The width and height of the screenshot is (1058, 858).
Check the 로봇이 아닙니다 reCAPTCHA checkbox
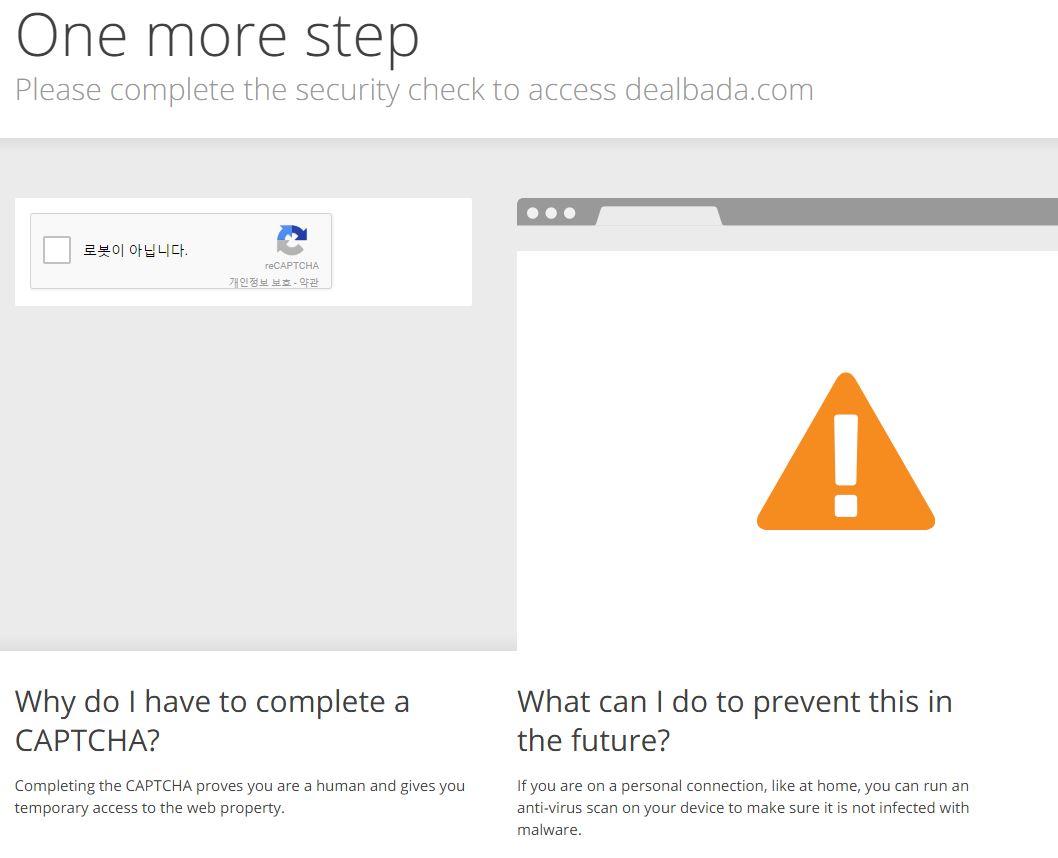point(57,250)
